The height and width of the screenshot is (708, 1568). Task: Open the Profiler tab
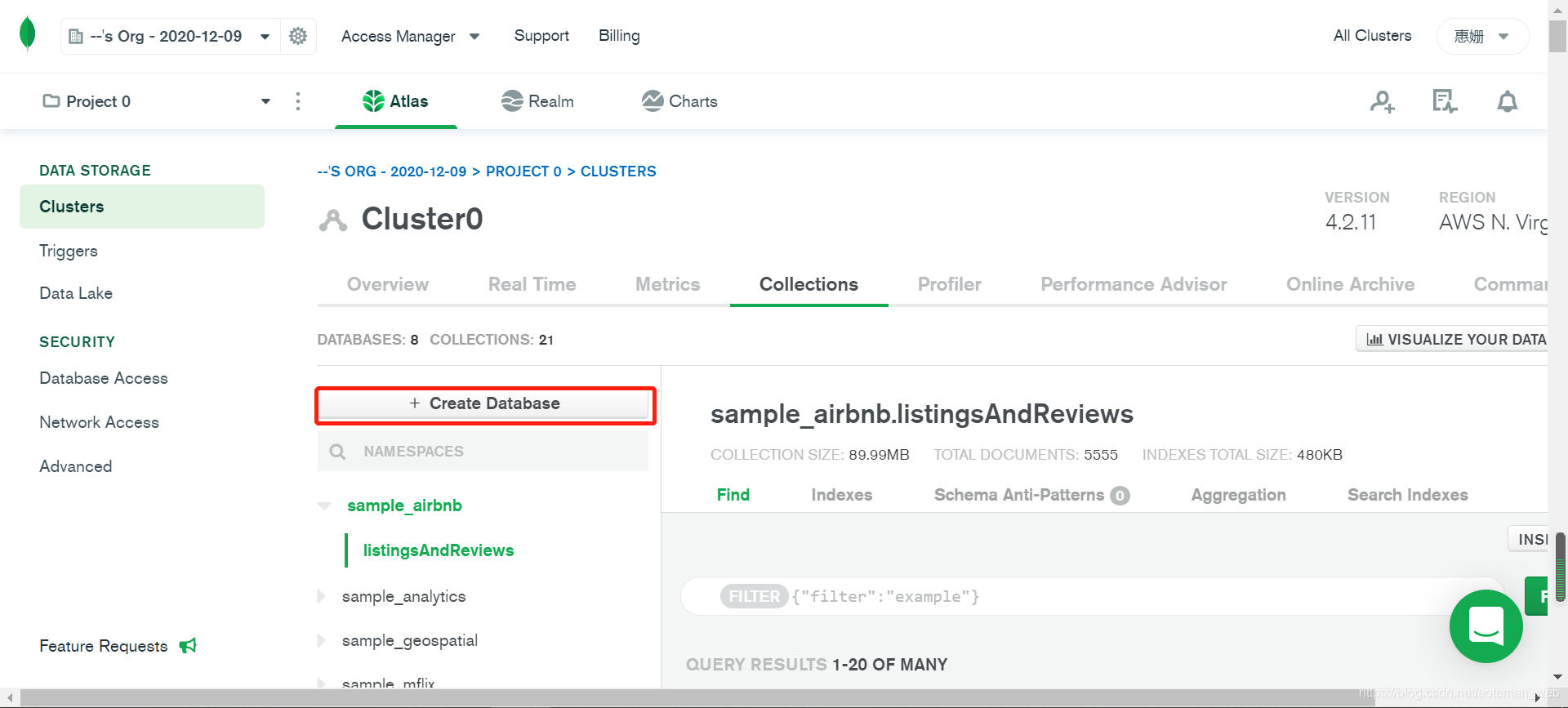950,284
